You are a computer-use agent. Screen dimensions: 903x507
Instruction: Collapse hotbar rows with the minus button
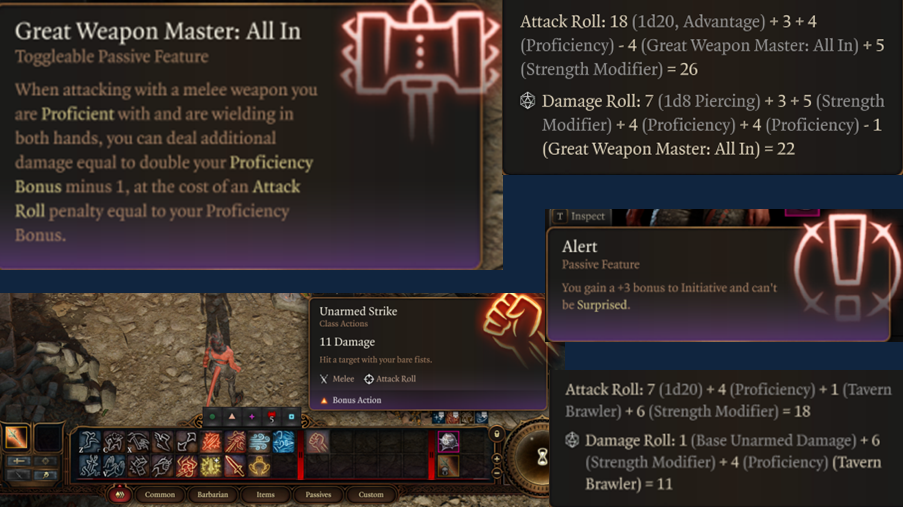point(496,472)
